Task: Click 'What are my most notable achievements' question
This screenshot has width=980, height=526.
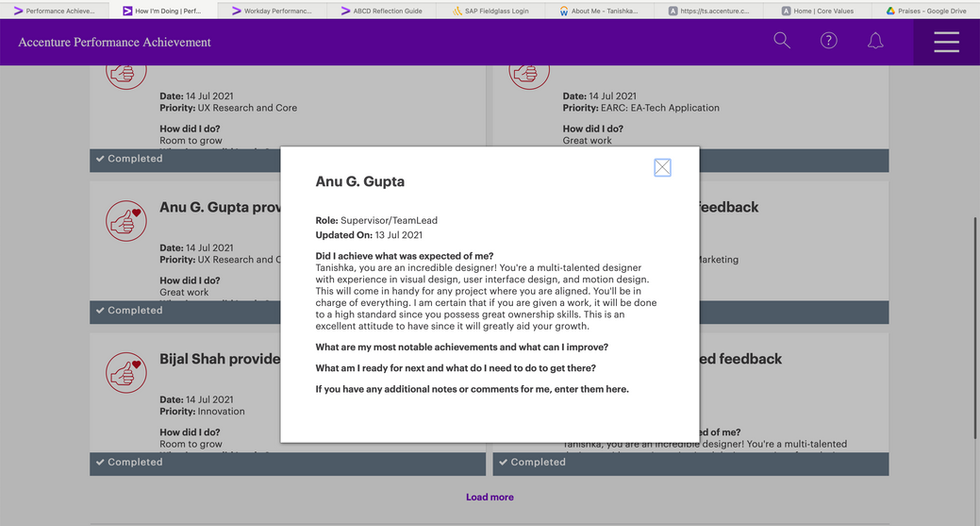Action: coord(462,347)
